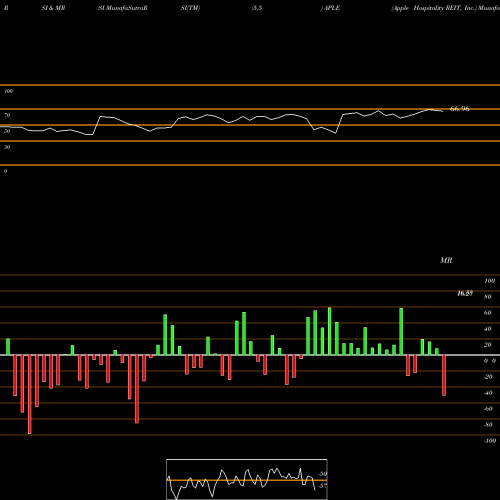Click the MR axis label 60
The width and height of the screenshot is (500, 500).
click(488, 313)
